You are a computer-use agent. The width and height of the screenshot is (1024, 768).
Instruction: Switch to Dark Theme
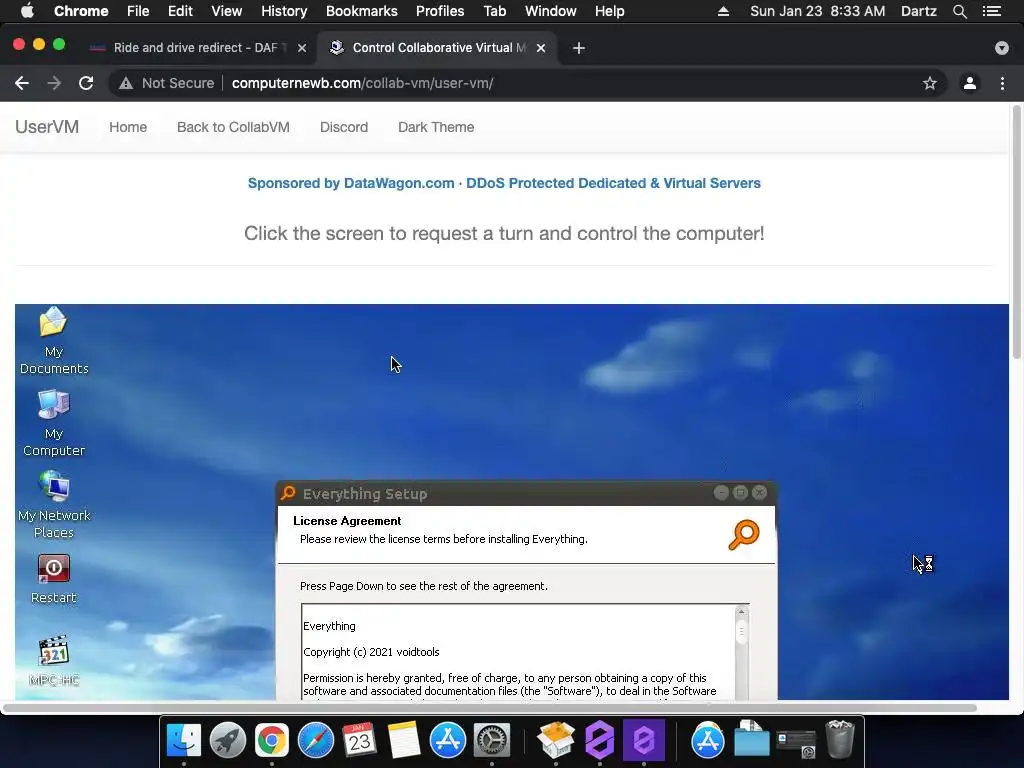click(436, 127)
